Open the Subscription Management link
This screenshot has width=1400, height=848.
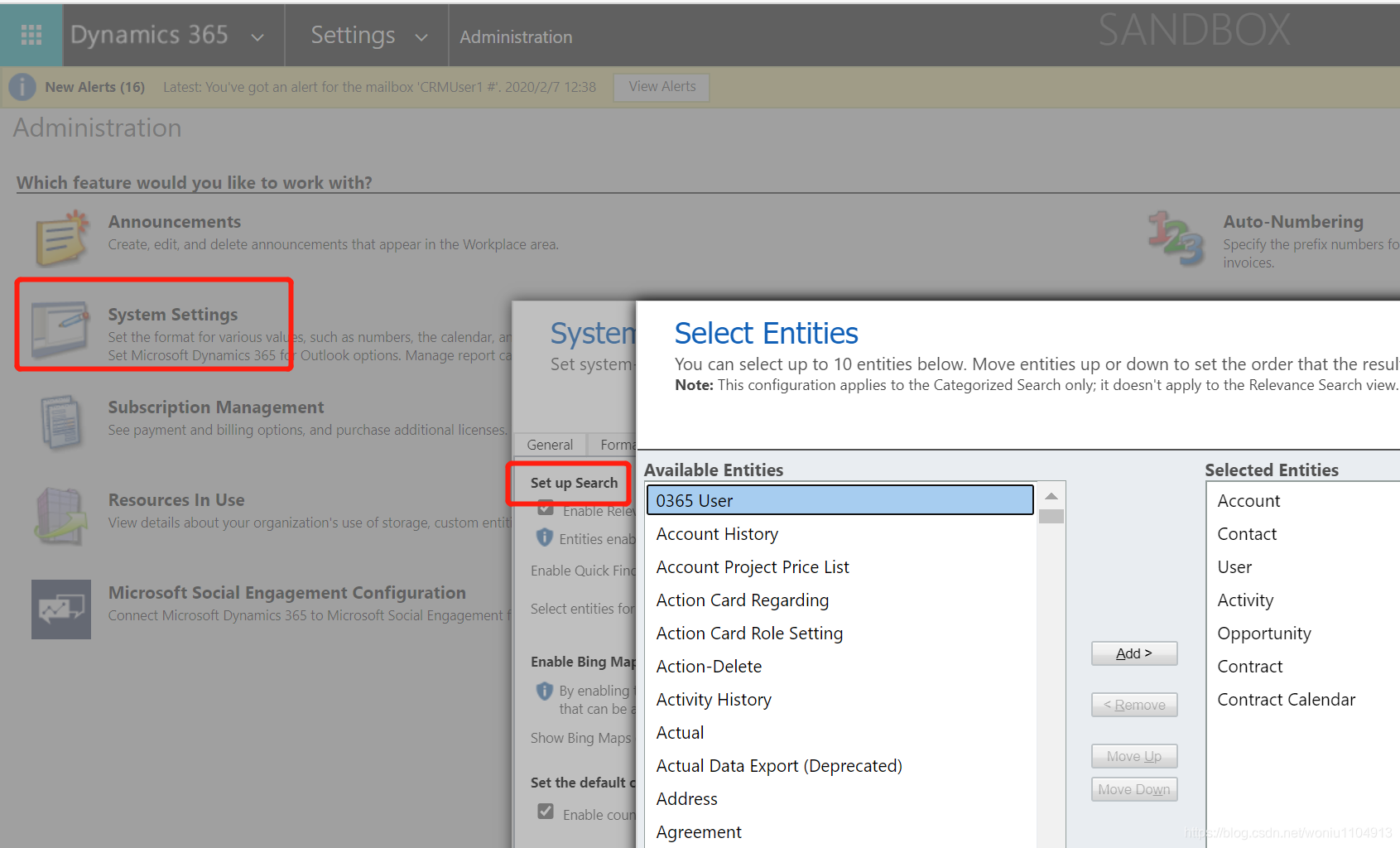216,407
